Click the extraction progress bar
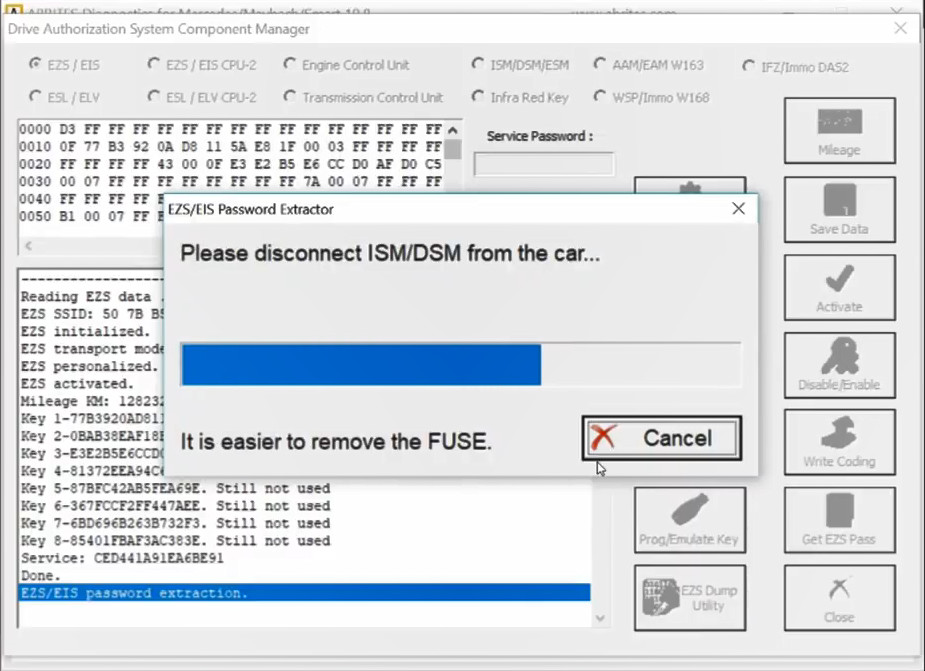 coord(461,365)
